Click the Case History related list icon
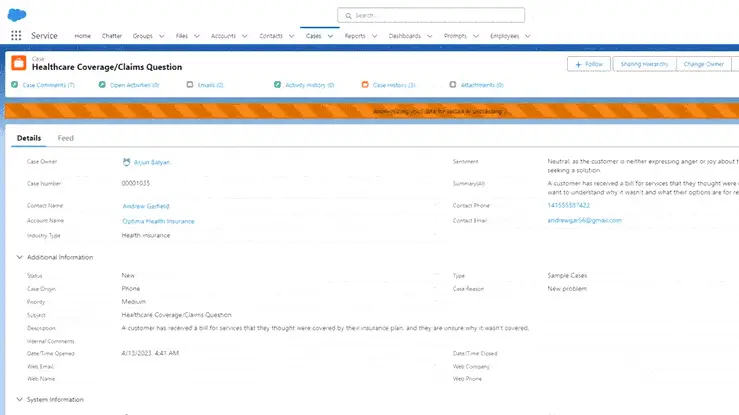The height and width of the screenshot is (415, 739). tap(365, 85)
